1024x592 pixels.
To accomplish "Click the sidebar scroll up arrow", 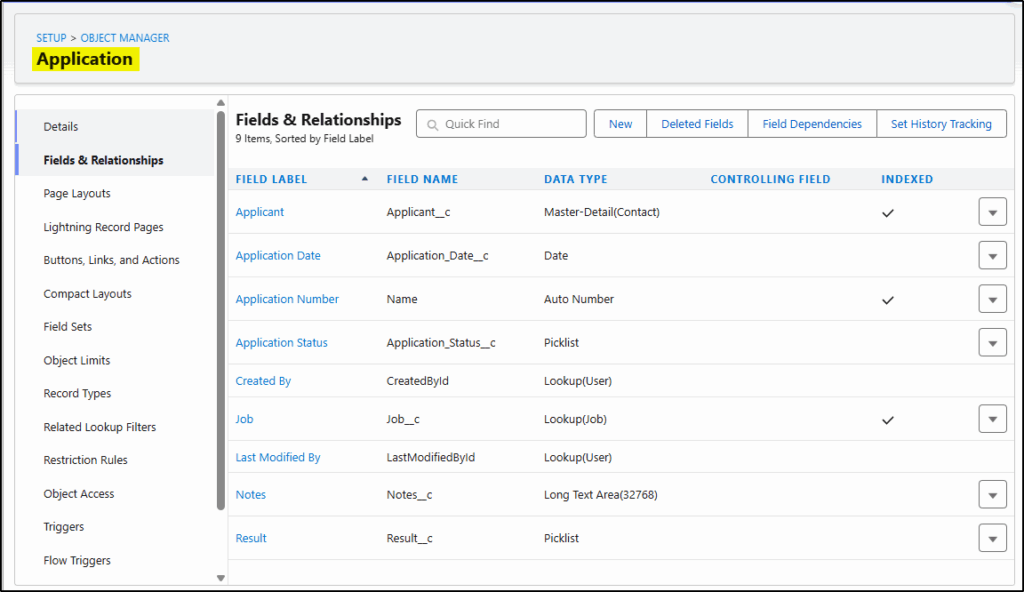I will tap(221, 103).
